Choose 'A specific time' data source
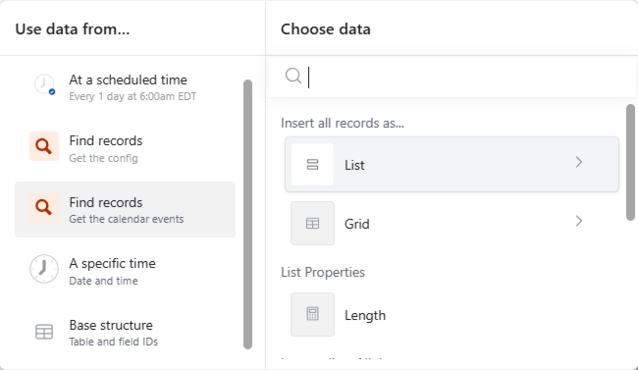Screen dimensions: 638x370 click(x=125, y=271)
